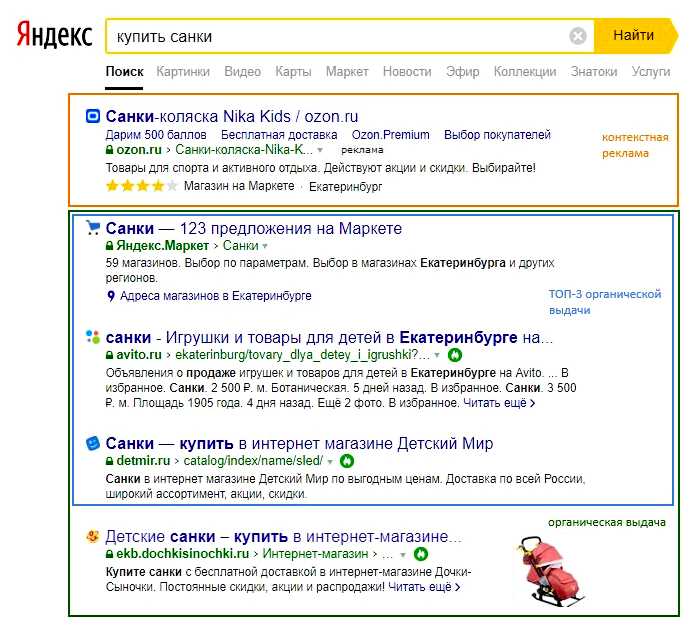Open the Новости tab
Image resolution: width=695 pixels, height=633 pixels.
(x=407, y=72)
